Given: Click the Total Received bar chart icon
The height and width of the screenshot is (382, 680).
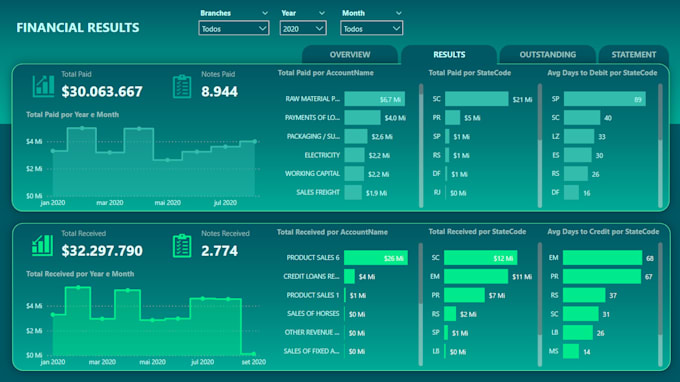Looking at the screenshot, I should point(42,245).
